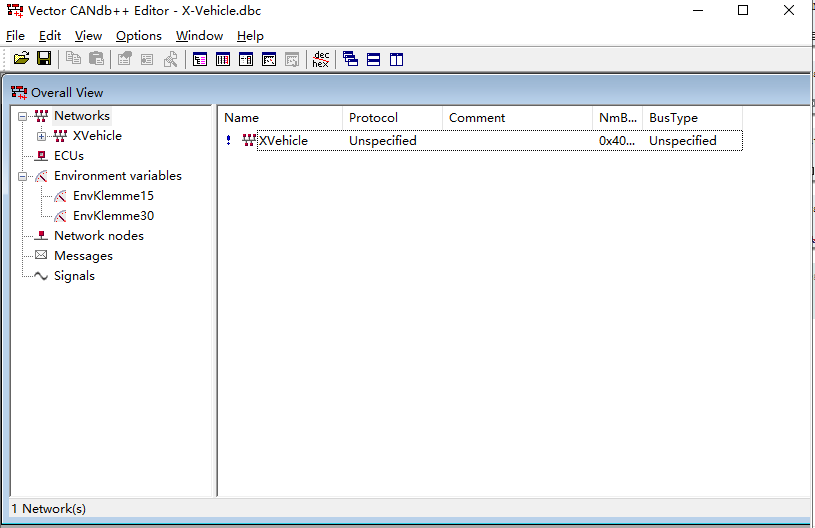Image resolution: width=815 pixels, height=528 pixels.
Task: Select XVehicle network in tree
Action: click(x=97, y=136)
